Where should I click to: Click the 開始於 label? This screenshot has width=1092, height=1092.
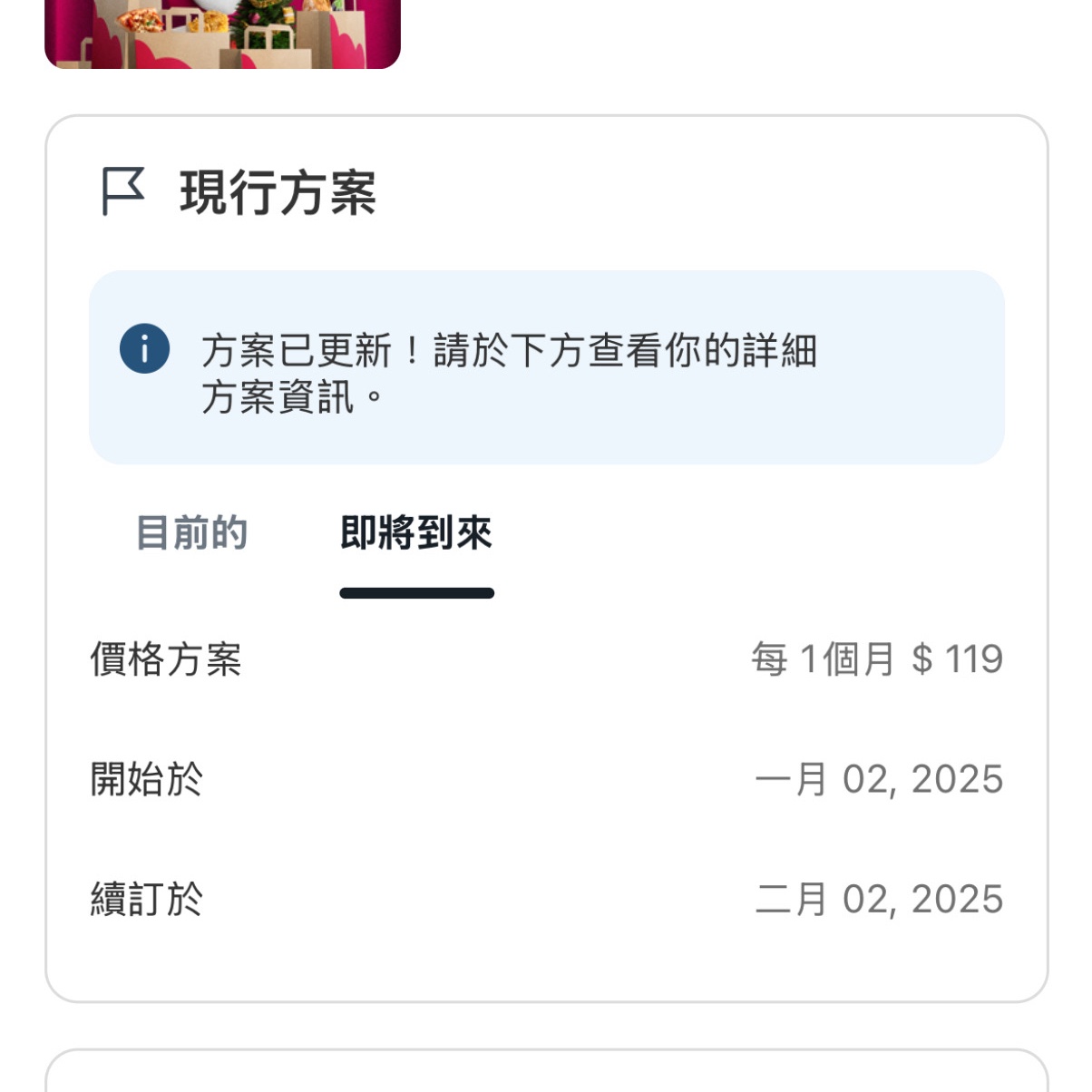pos(147,779)
